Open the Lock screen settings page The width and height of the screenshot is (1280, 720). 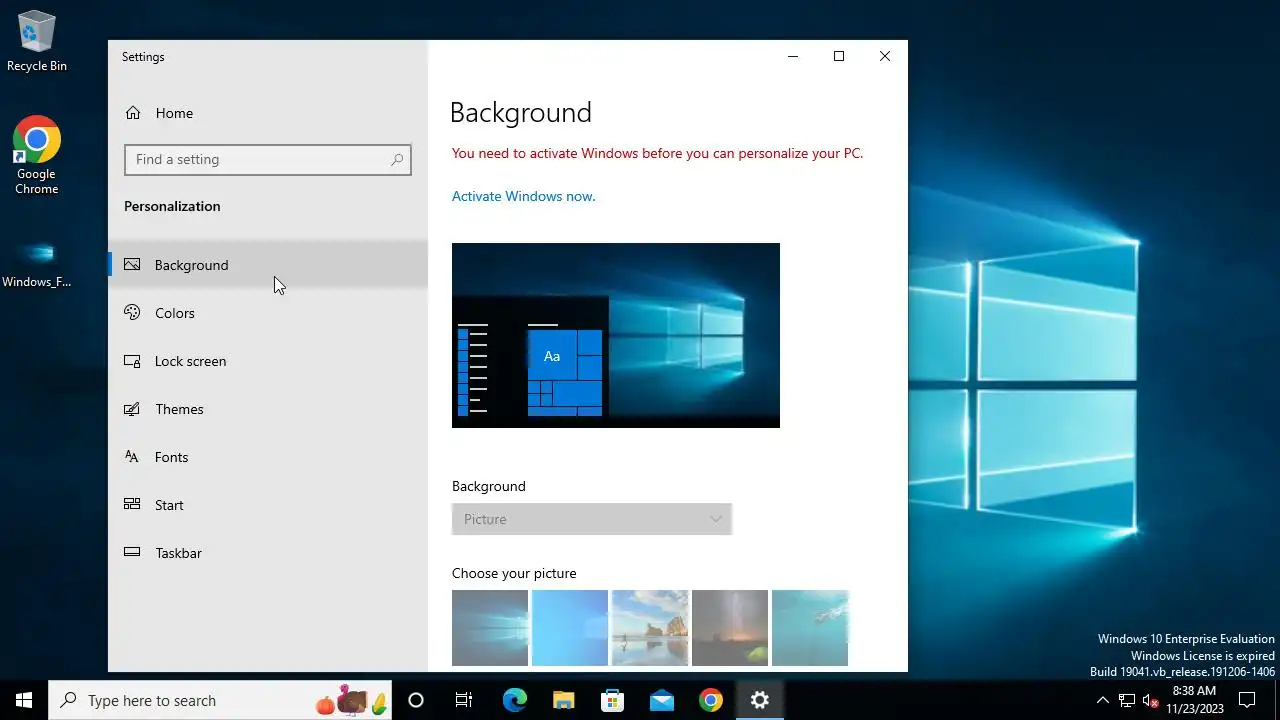coord(268,361)
